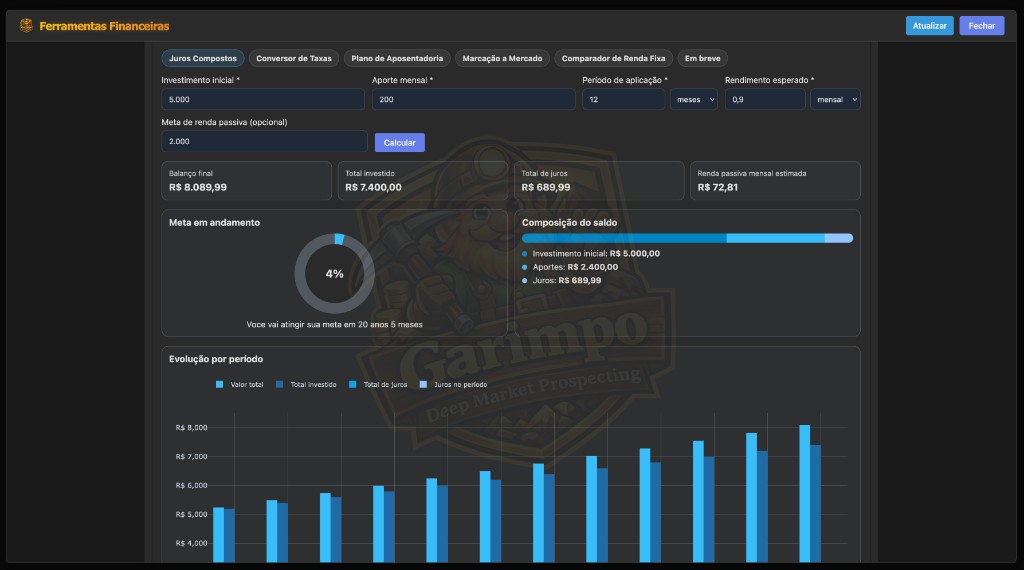Click the Balanço final value R$ 8.089,99
This screenshot has width=1024, height=570.
198,187
